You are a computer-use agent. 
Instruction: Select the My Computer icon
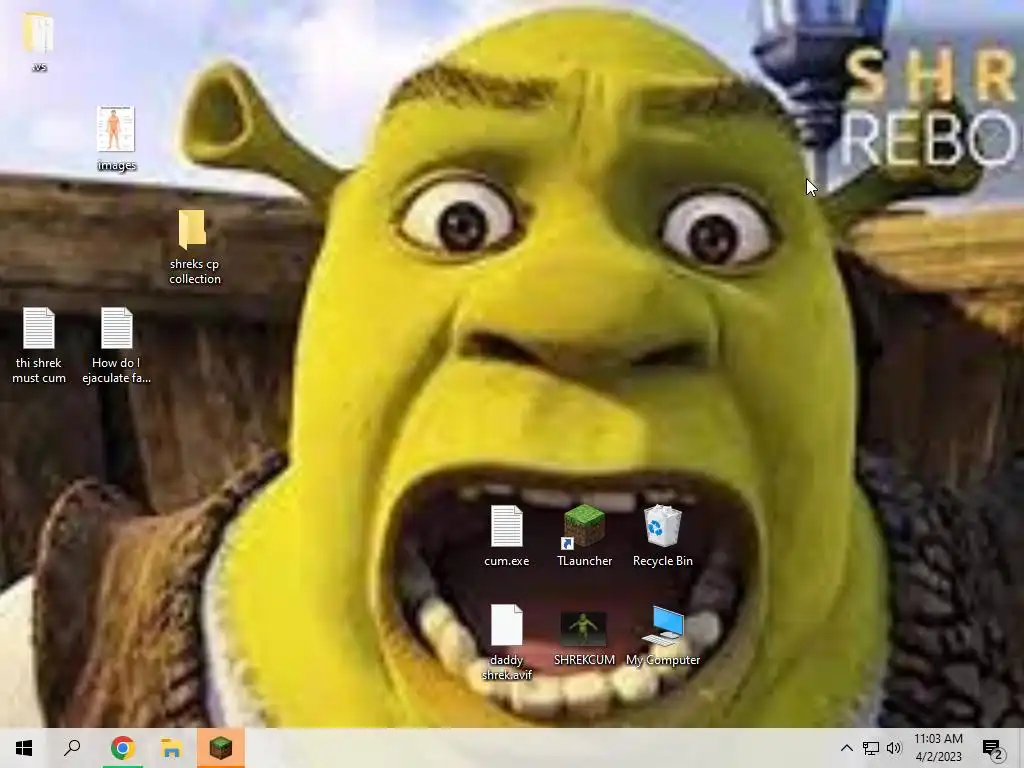coord(663,636)
